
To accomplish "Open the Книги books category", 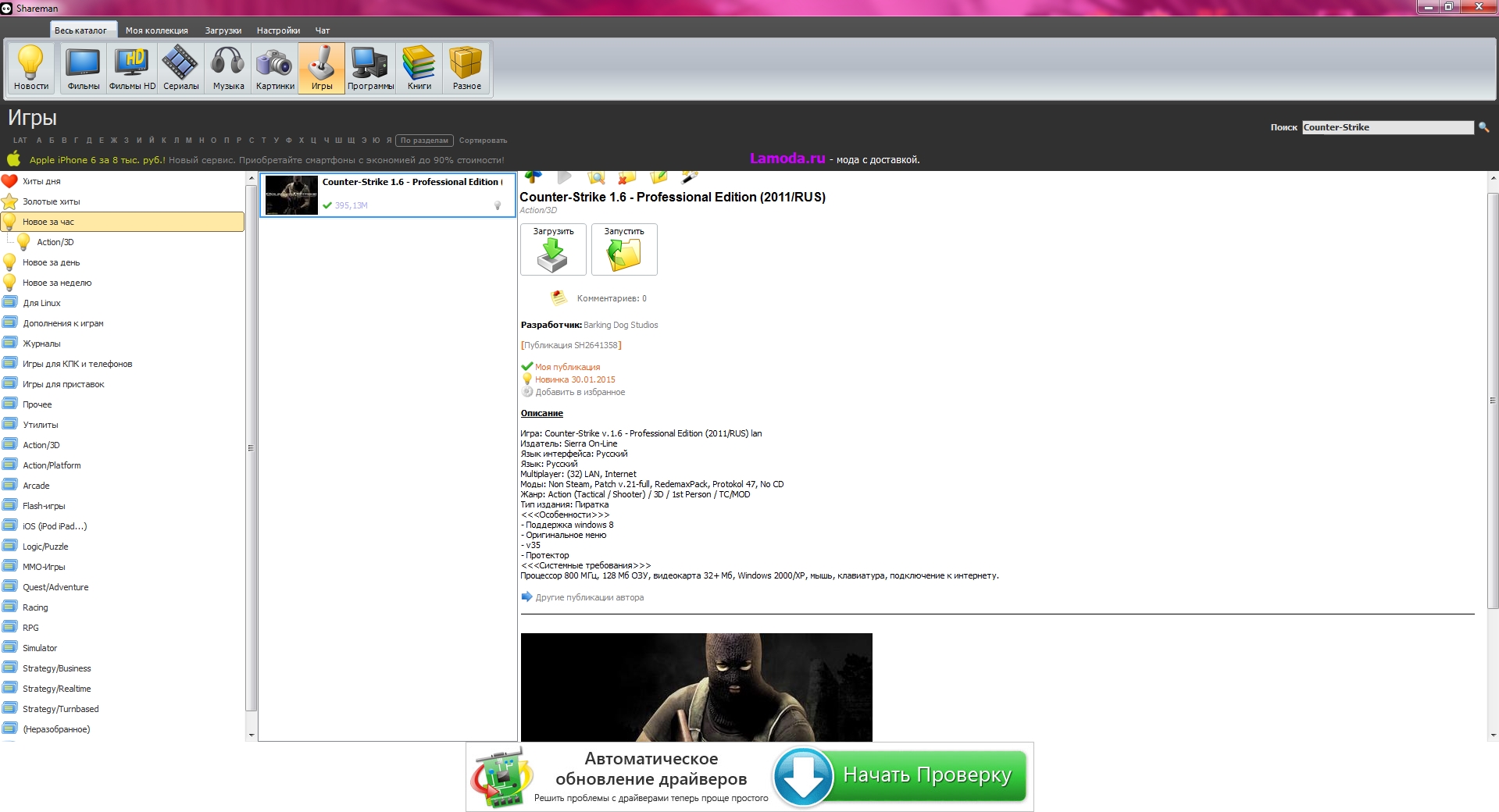I will coord(419,69).
